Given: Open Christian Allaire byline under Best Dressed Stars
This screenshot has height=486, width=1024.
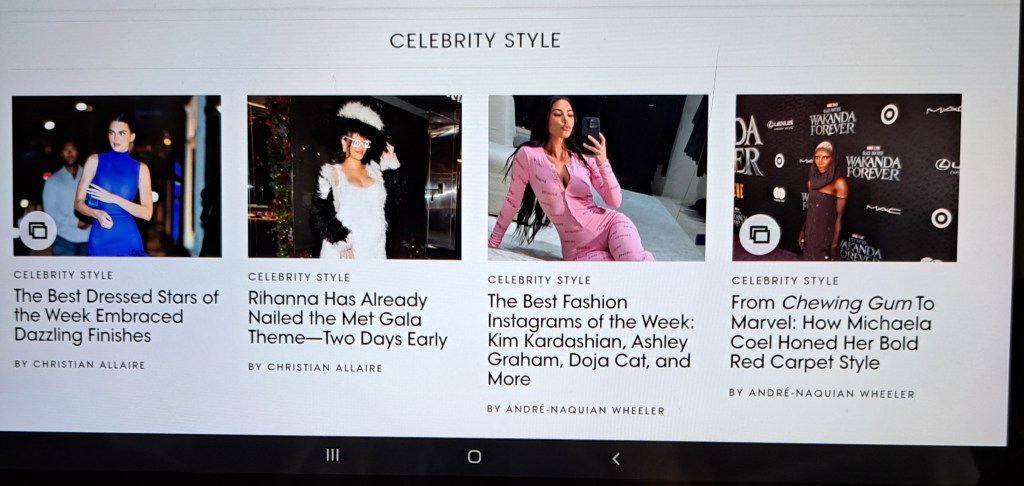Looking at the screenshot, I should point(80,364).
